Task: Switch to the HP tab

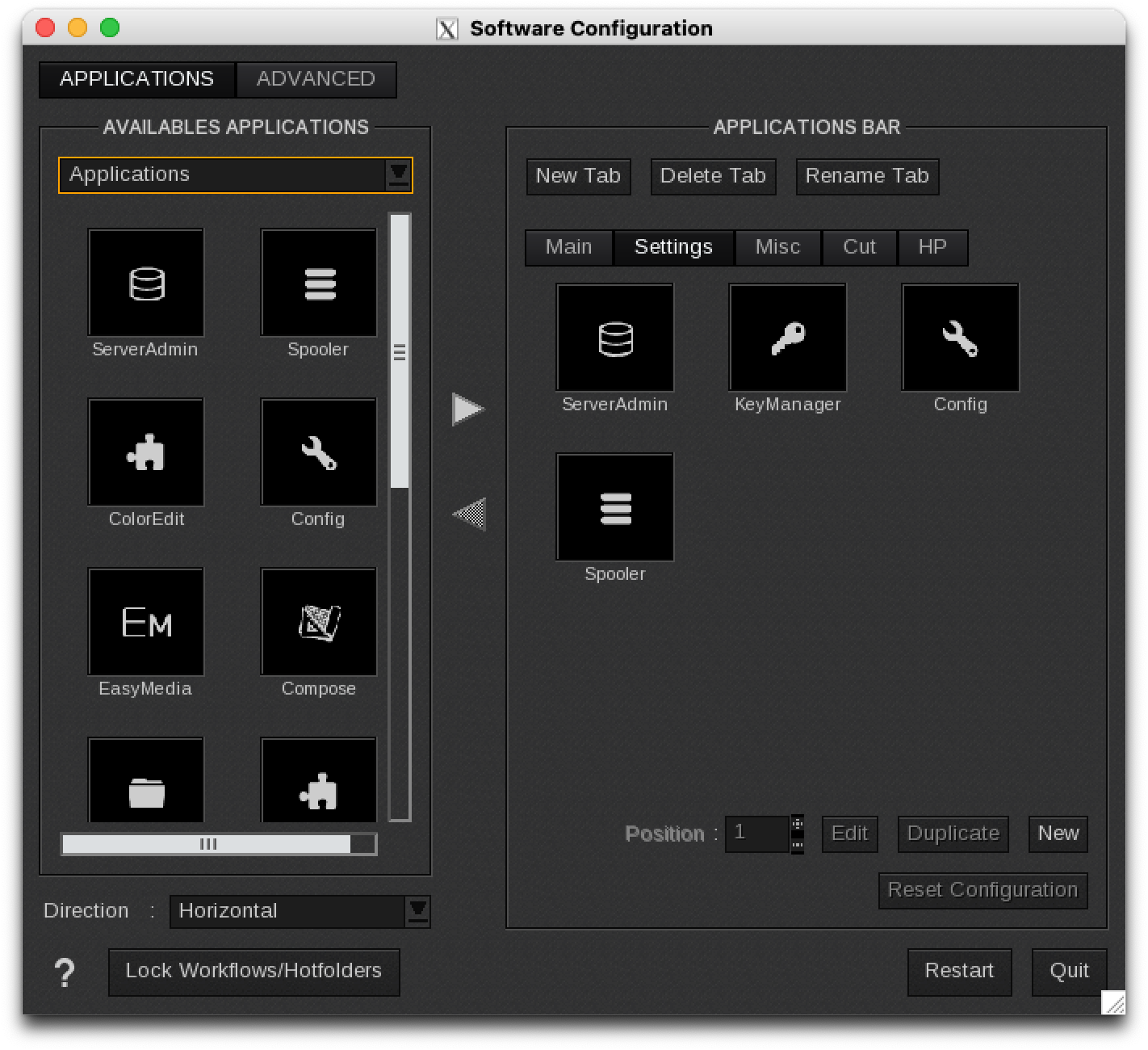Action: 932,247
